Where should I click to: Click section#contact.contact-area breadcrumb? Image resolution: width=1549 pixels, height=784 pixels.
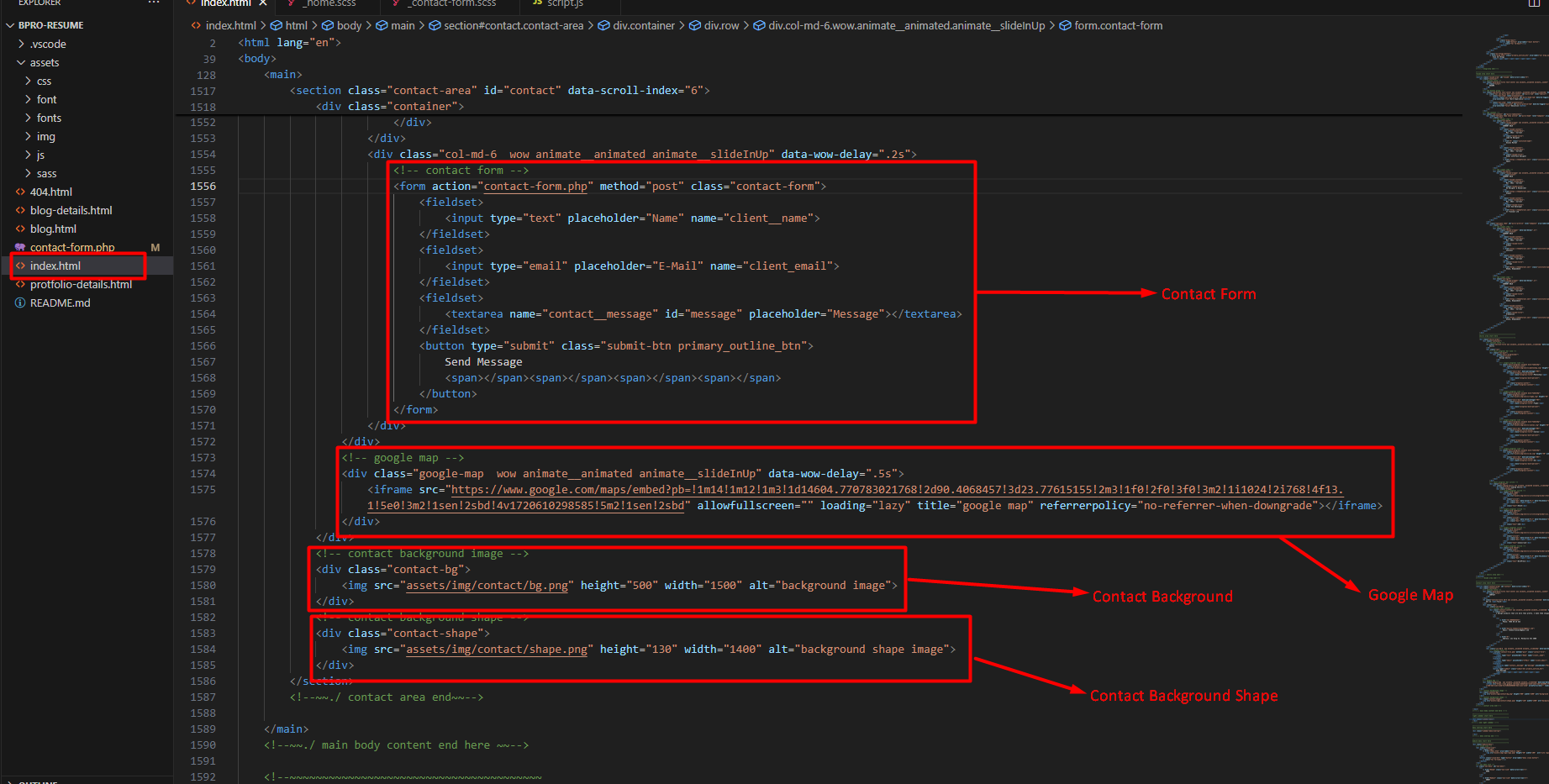click(x=507, y=25)
